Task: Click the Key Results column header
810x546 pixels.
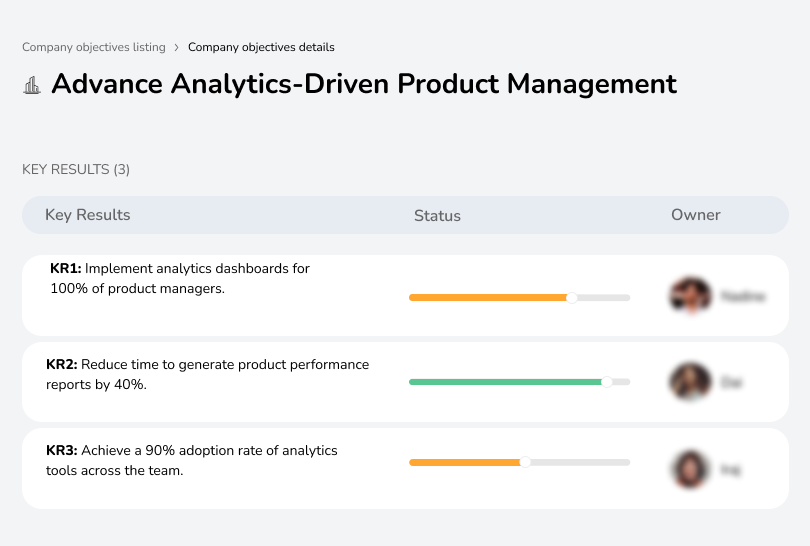Action: 88,215
